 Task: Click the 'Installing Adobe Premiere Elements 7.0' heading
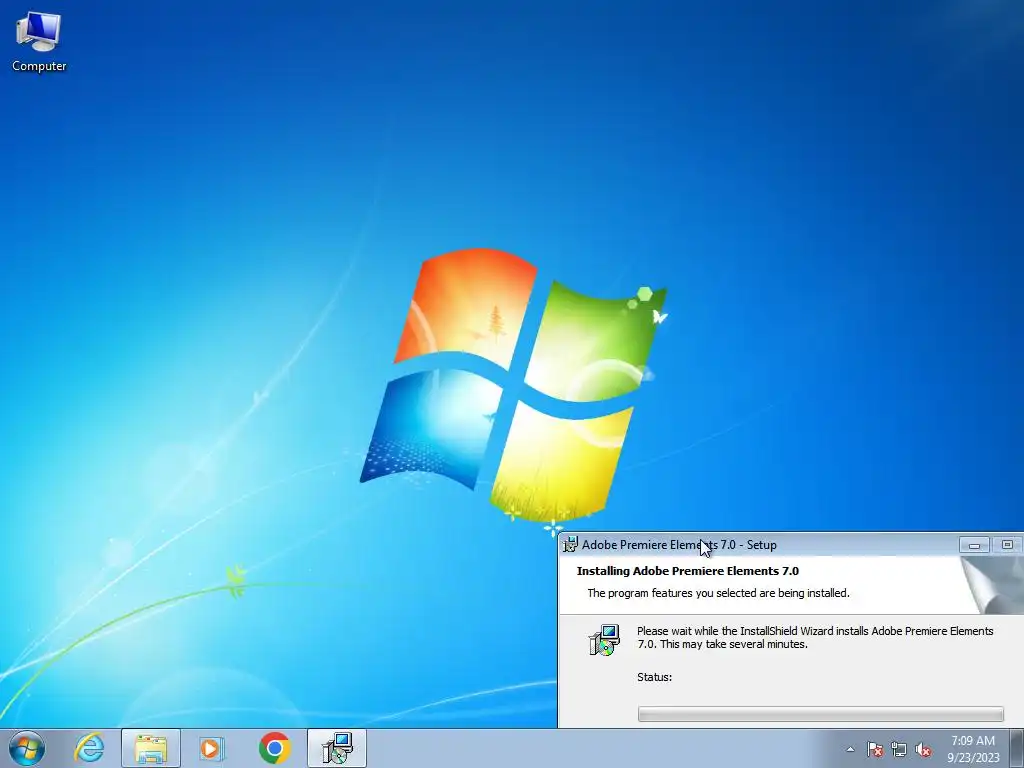(688, 571)
